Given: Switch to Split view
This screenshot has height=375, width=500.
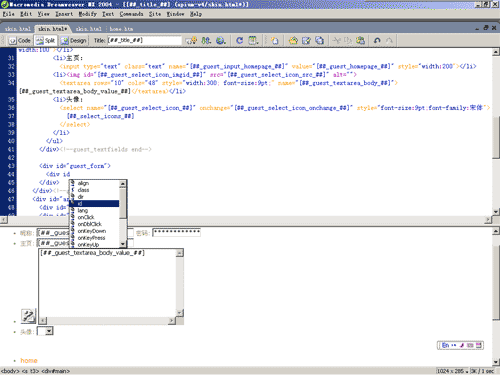Looking at the screenshot, I should (x=46, y=41).
